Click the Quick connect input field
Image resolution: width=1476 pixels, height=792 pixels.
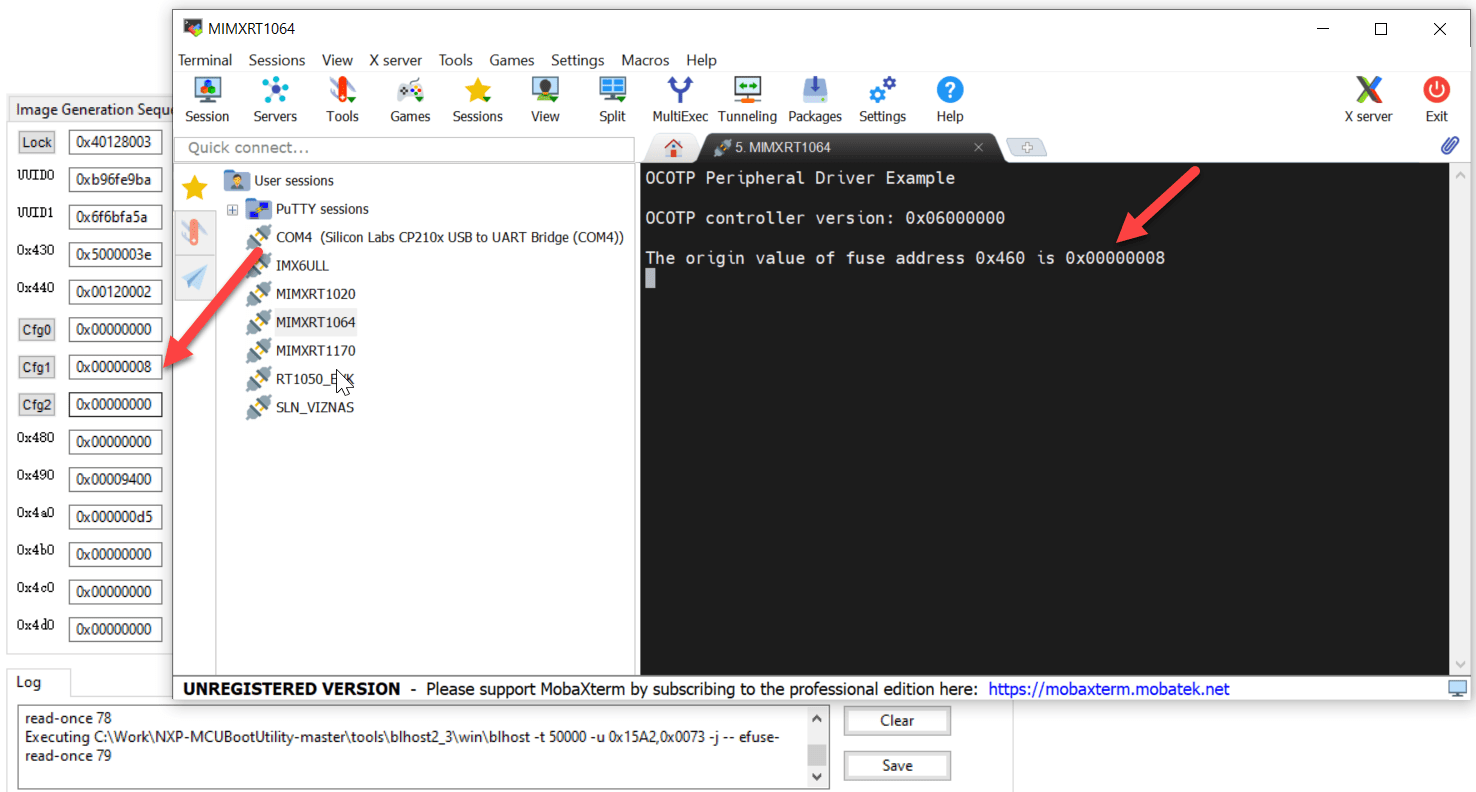point(405,148)
